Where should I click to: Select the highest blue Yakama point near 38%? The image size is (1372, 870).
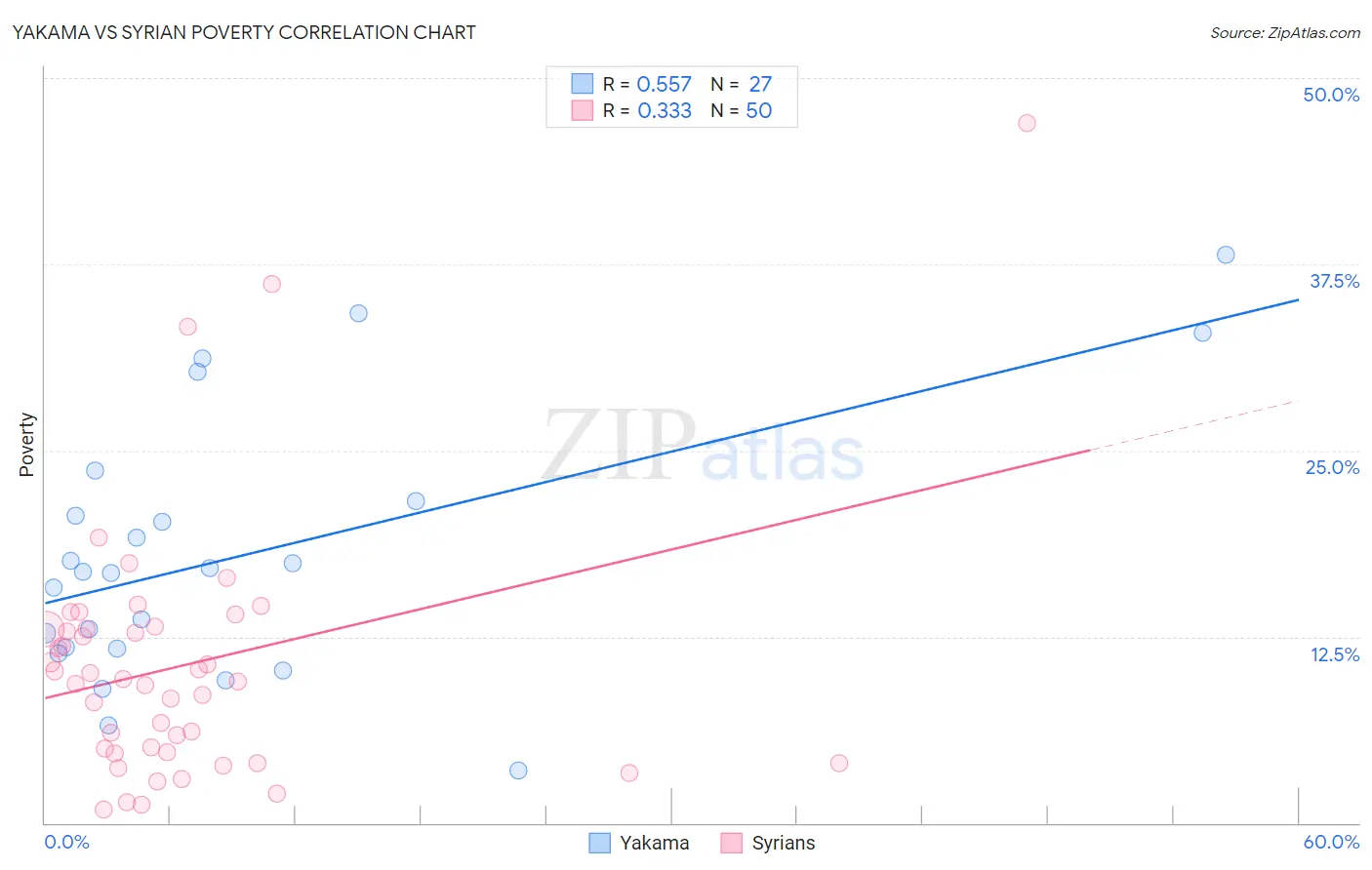point(1226,255)
